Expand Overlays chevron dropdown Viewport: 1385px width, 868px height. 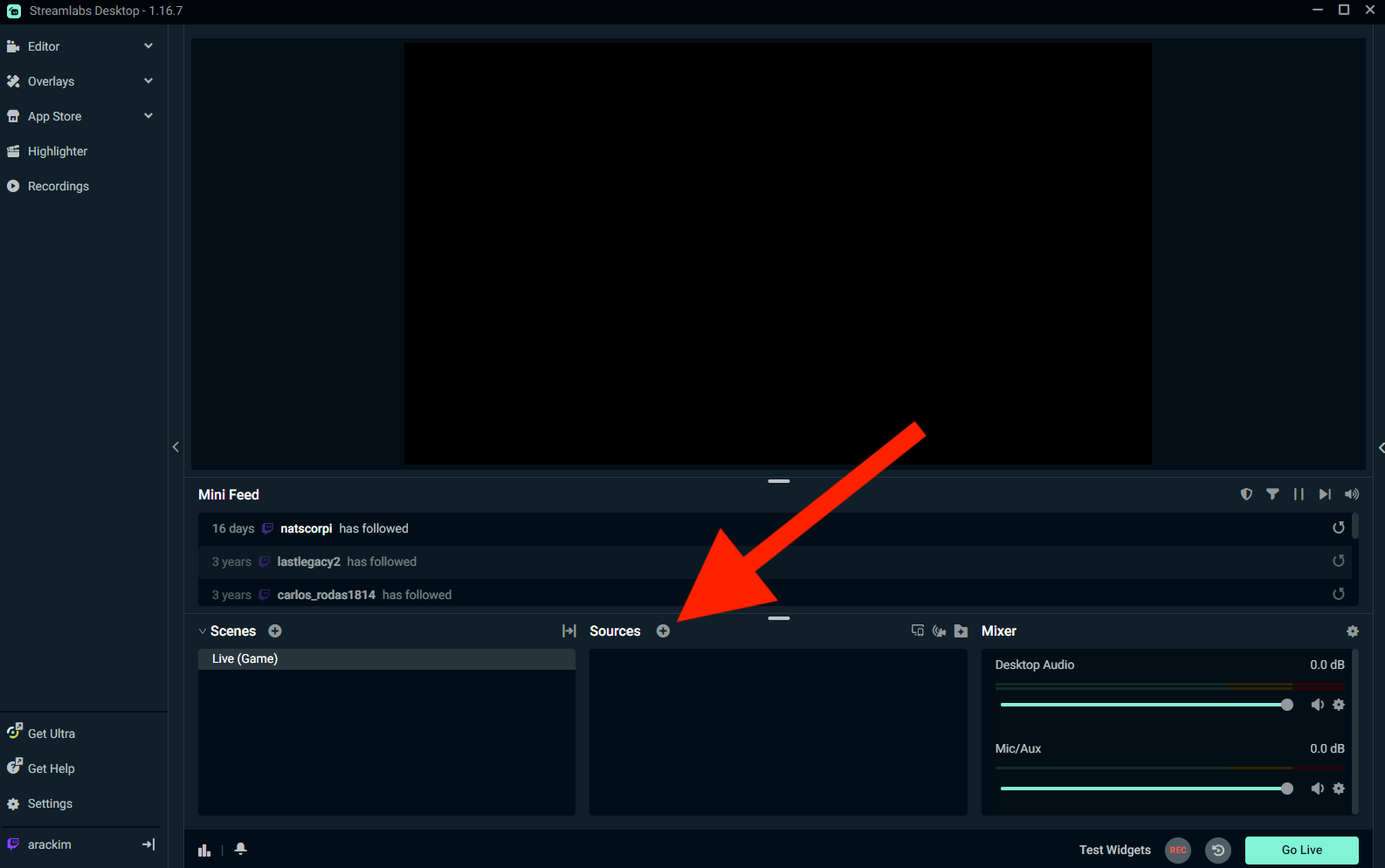coord(148,81)
